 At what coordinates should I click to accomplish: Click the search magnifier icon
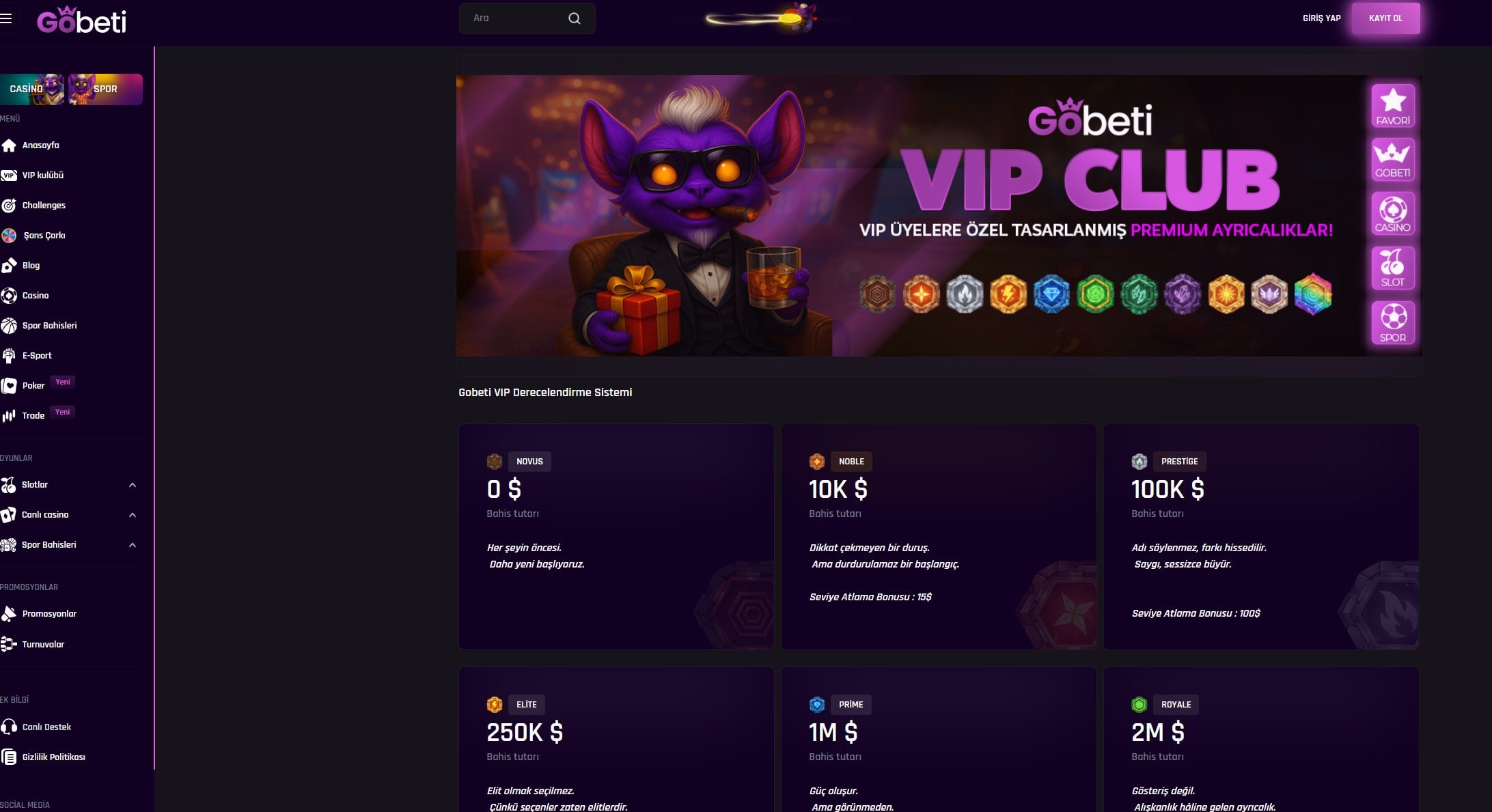pos(575,18)
